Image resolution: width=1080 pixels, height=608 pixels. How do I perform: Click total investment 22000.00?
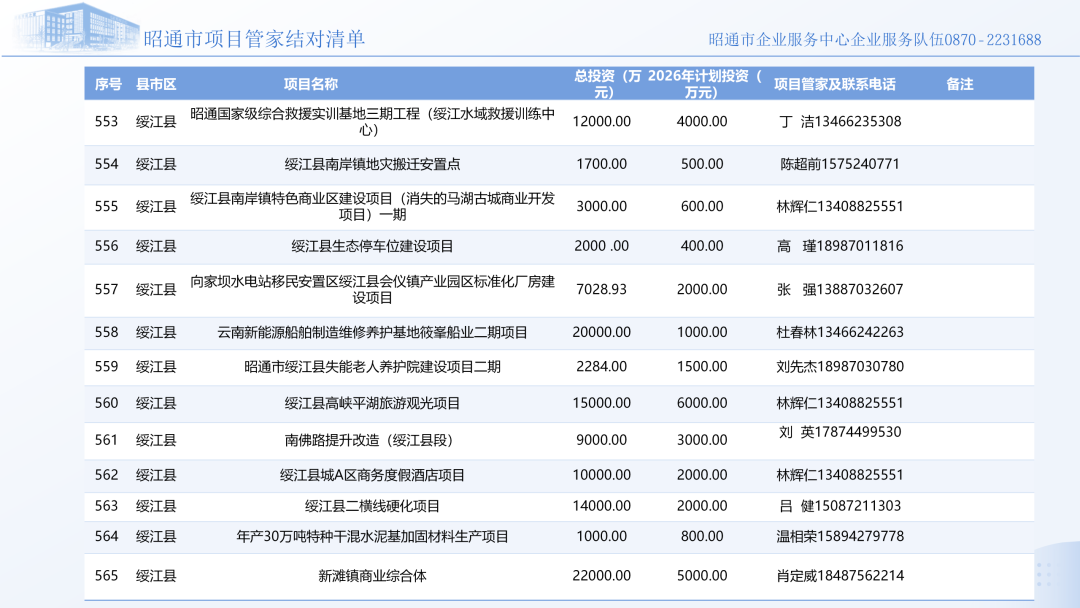(601, 576)
